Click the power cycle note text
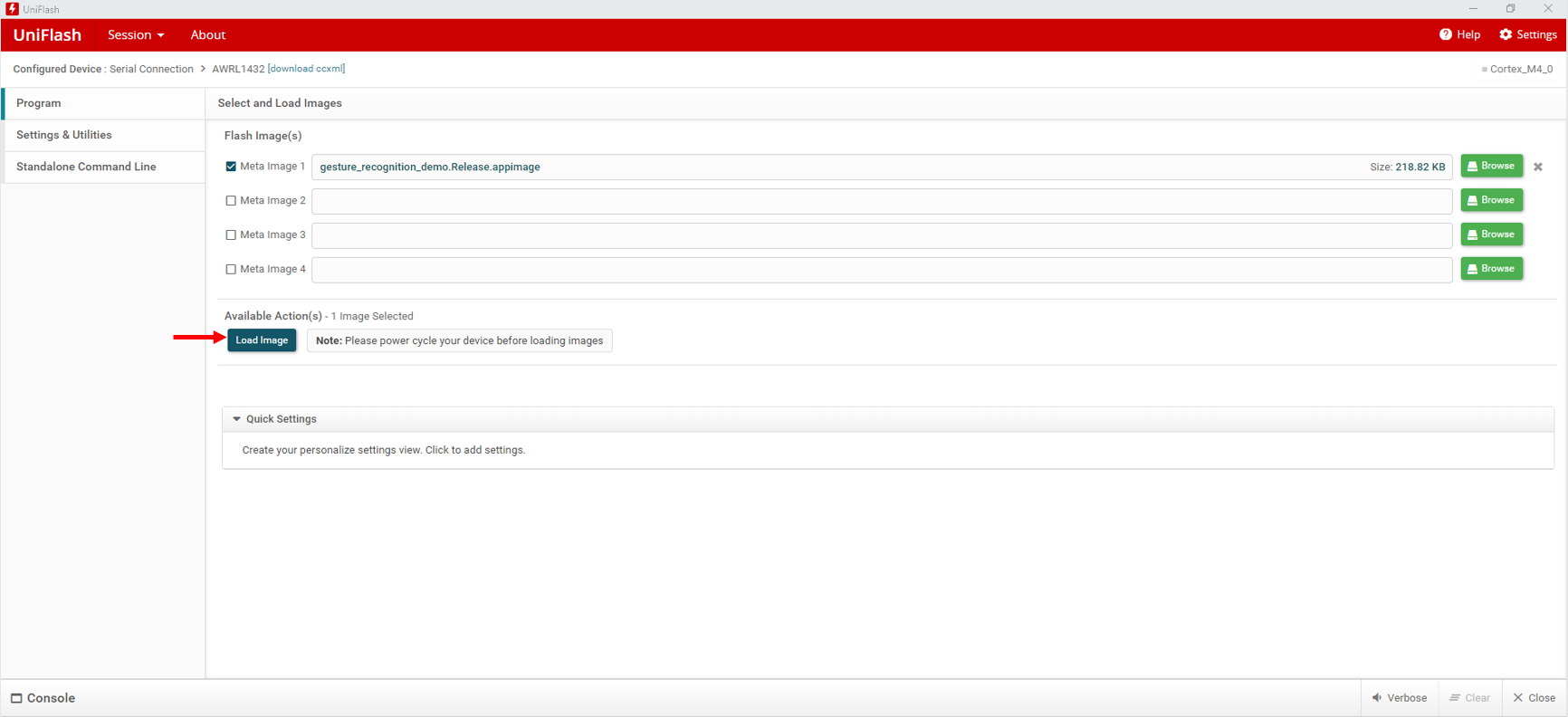The width and height of the screenshot is (1568, 717). tap(459, 340)
